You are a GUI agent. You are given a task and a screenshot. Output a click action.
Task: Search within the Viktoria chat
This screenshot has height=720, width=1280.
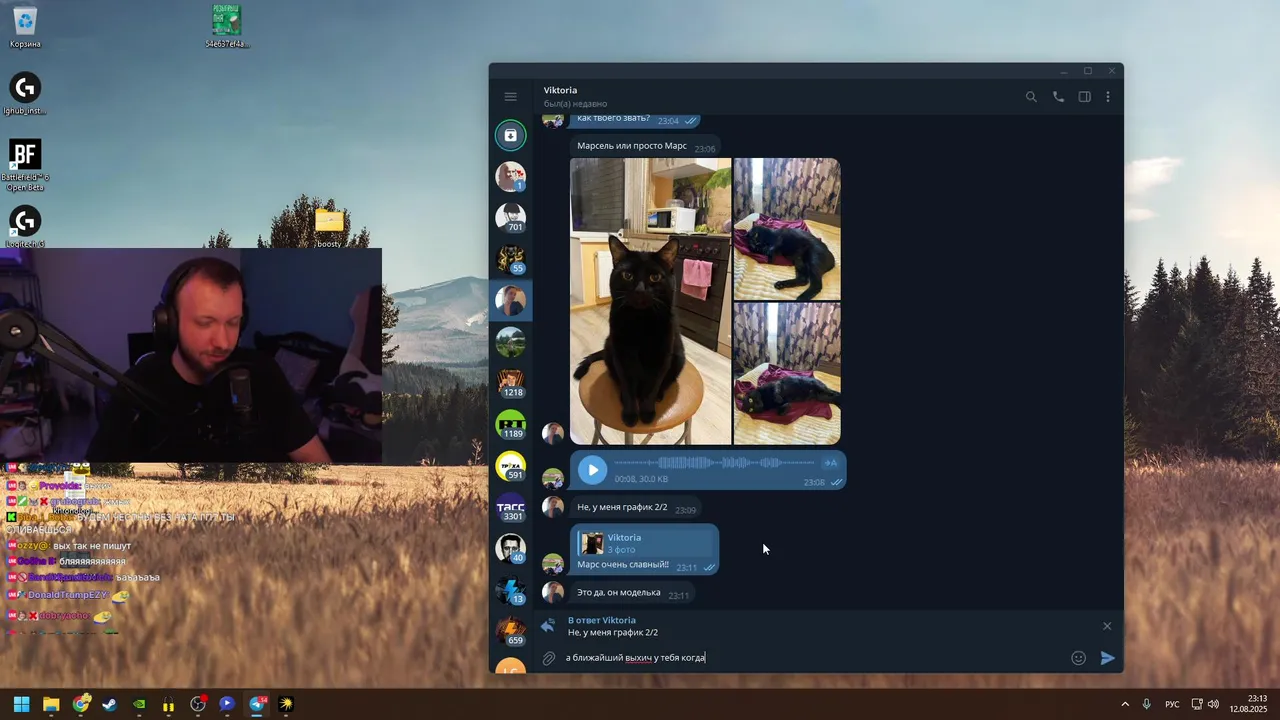[x=1031, y=97]
